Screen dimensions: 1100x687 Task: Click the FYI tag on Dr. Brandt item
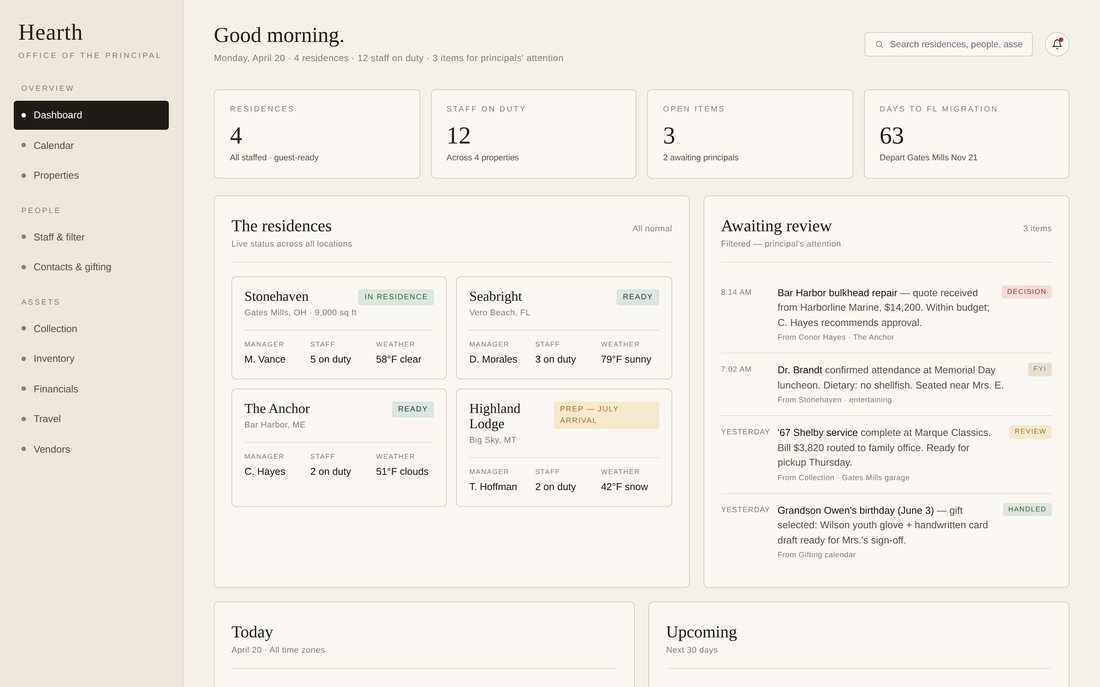[x=1040, y=369]
